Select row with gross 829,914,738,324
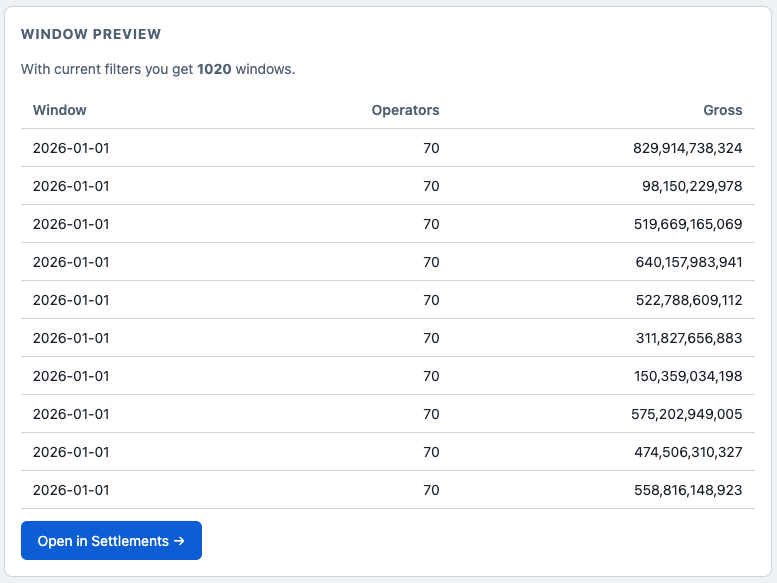The width and height of the screenshot is (777, 583). pyautogui.click(x=388, y=148)
